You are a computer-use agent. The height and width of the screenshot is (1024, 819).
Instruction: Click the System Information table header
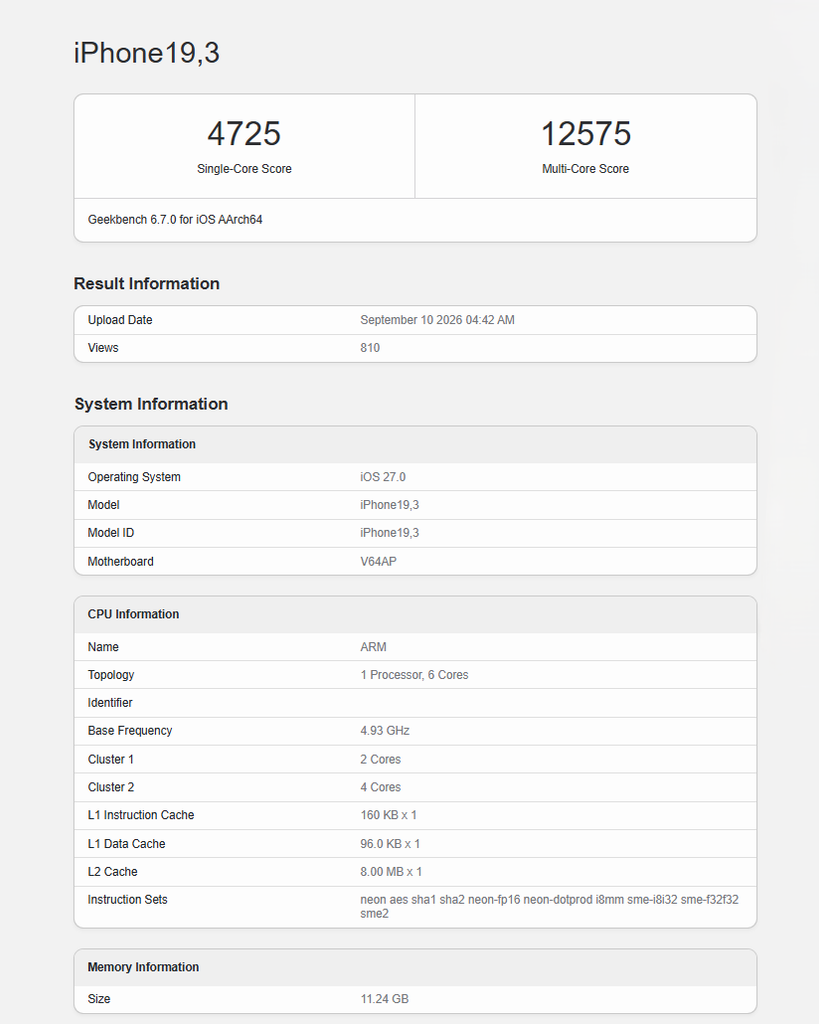[x=142, y=444]
